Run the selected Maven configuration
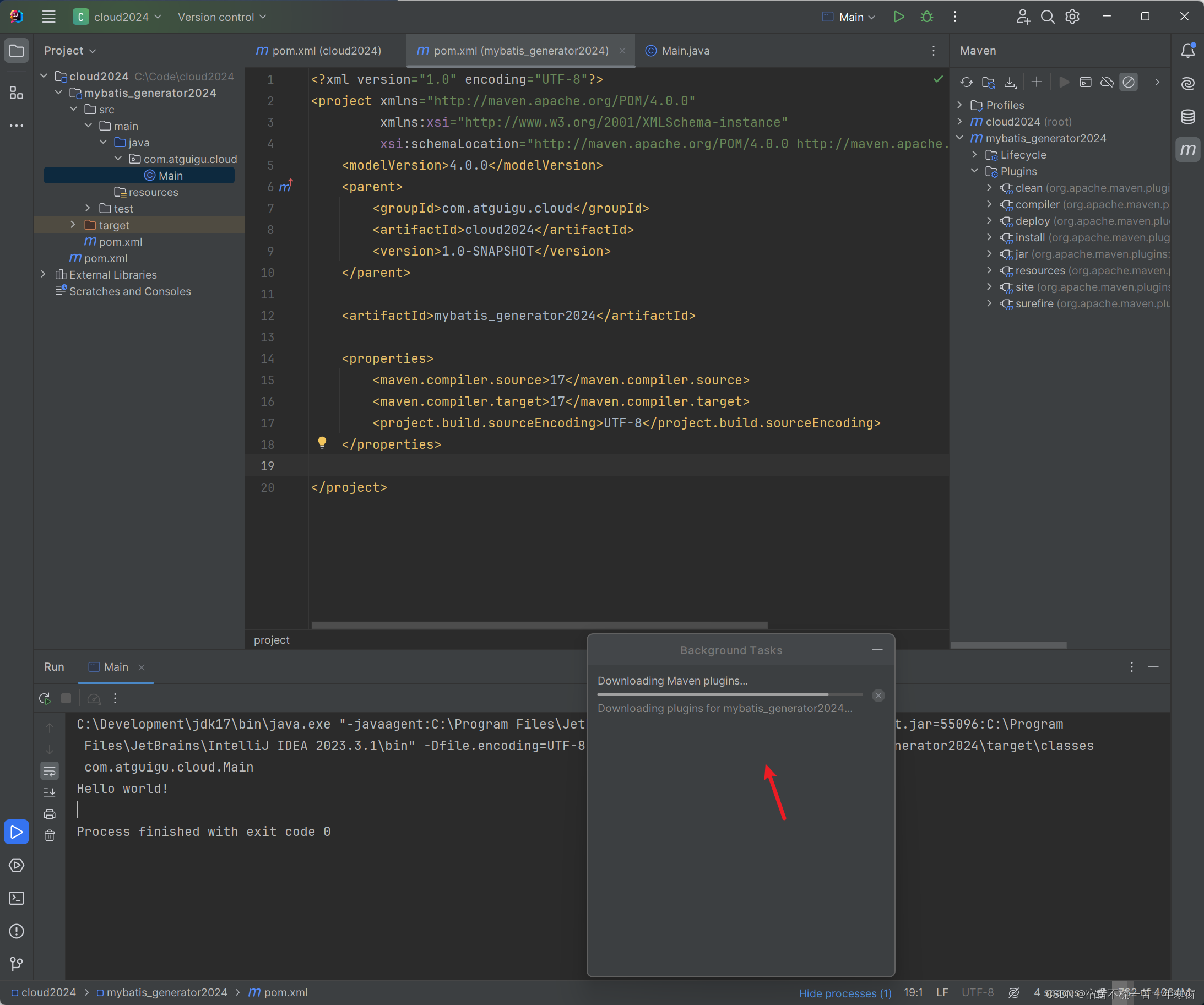Screen dimensions: 1204x1005 tap(1064, 82)
